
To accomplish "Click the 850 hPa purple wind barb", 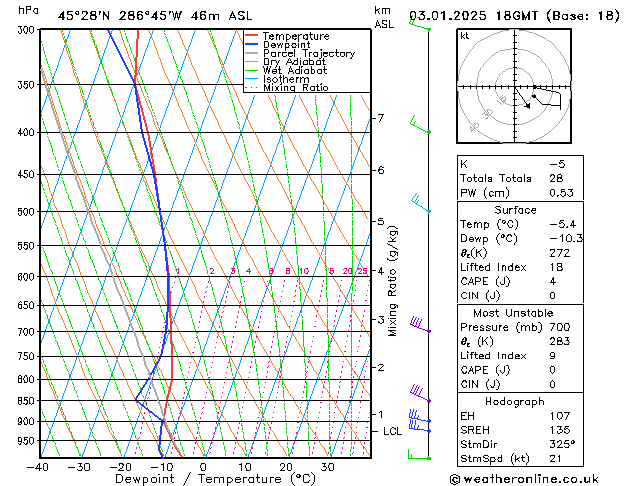I will click(x=420, y=393).
